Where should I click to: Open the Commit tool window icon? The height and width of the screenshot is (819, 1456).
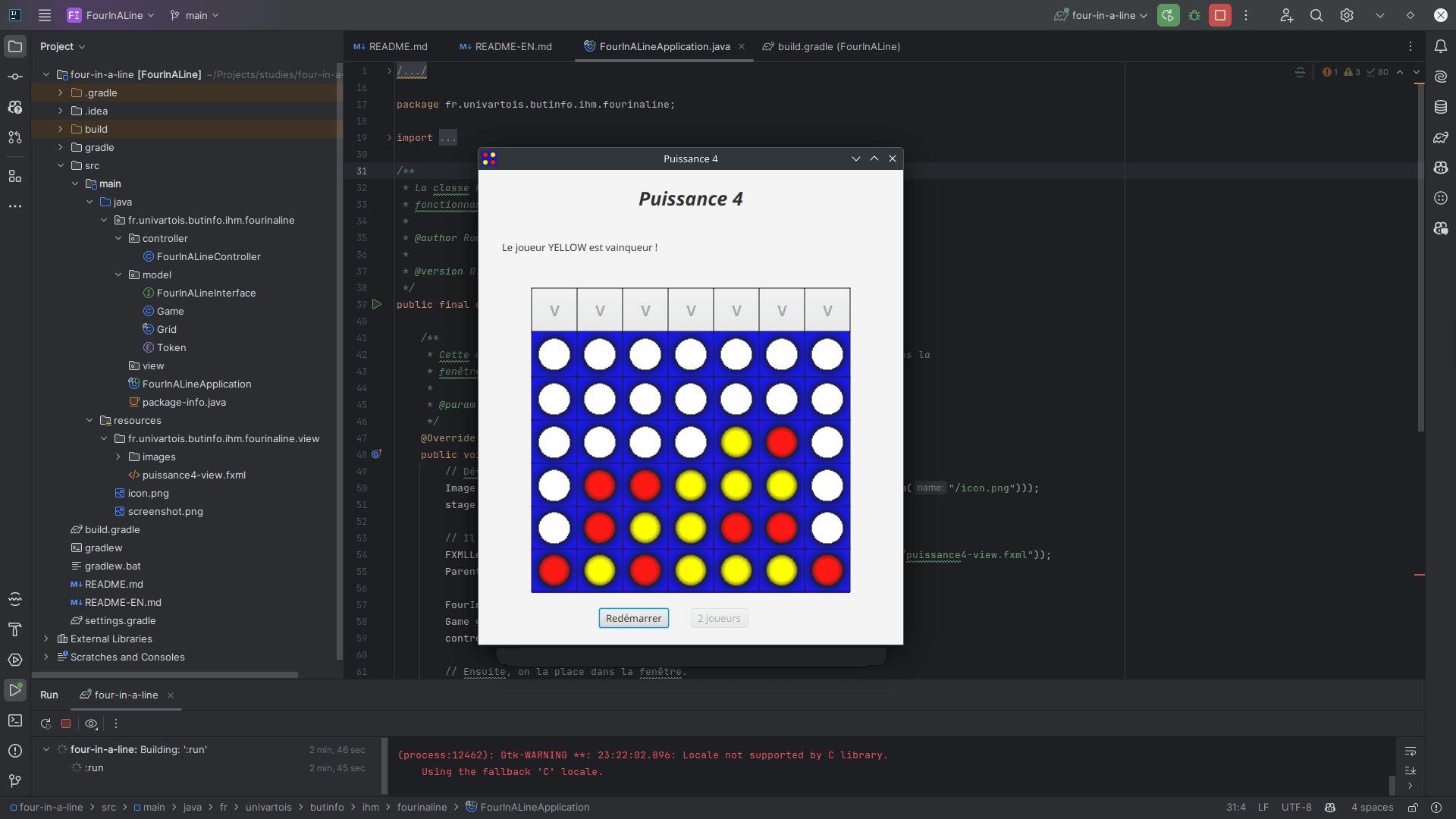click(15, 77)
